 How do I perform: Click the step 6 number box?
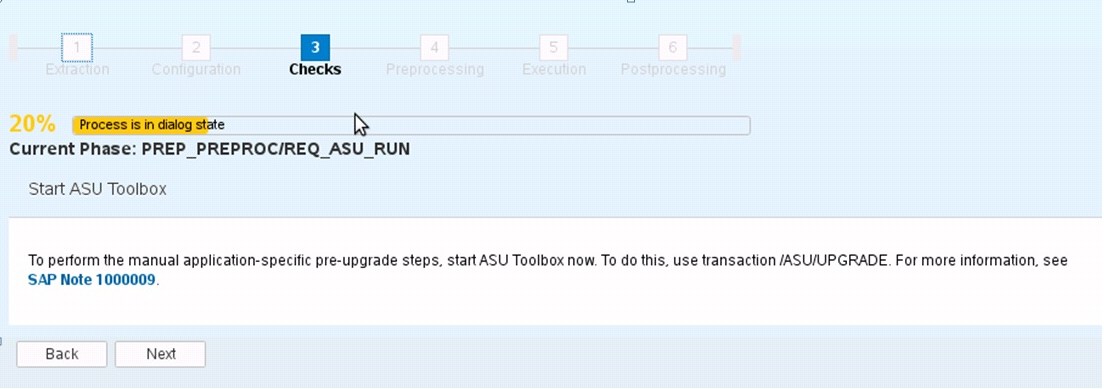(672, 47)
